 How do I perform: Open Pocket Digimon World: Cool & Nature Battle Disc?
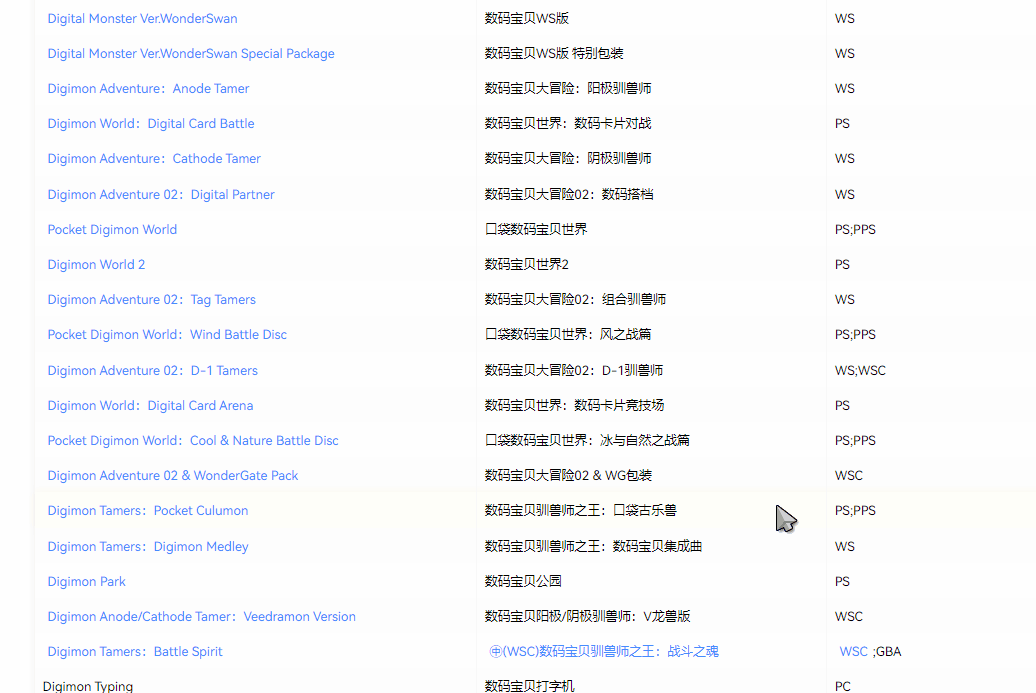pyautogui.click(x=193, y=441)
